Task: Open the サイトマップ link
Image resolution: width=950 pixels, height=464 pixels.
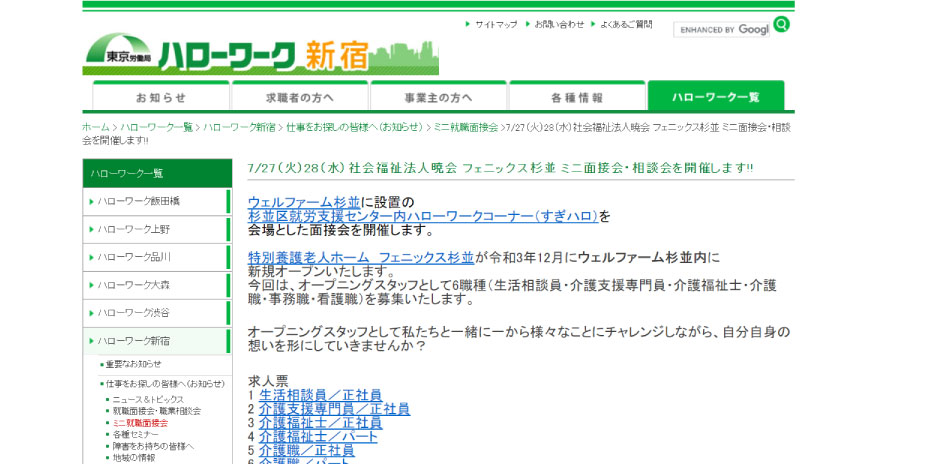Action: pos(496,24)
